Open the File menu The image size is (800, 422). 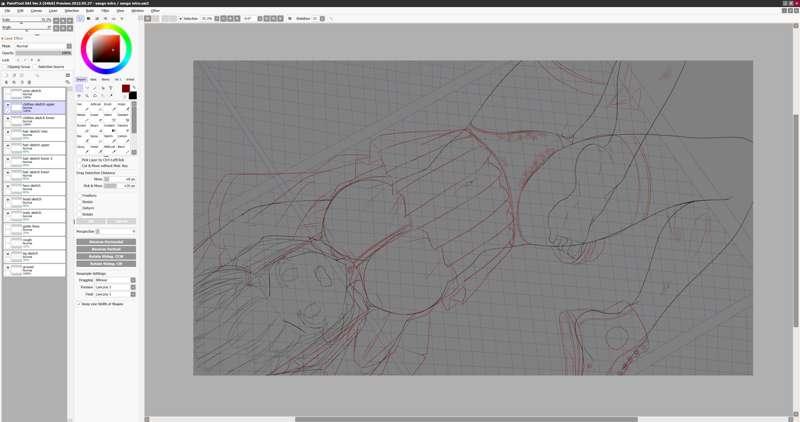click(x=8, y=10)
